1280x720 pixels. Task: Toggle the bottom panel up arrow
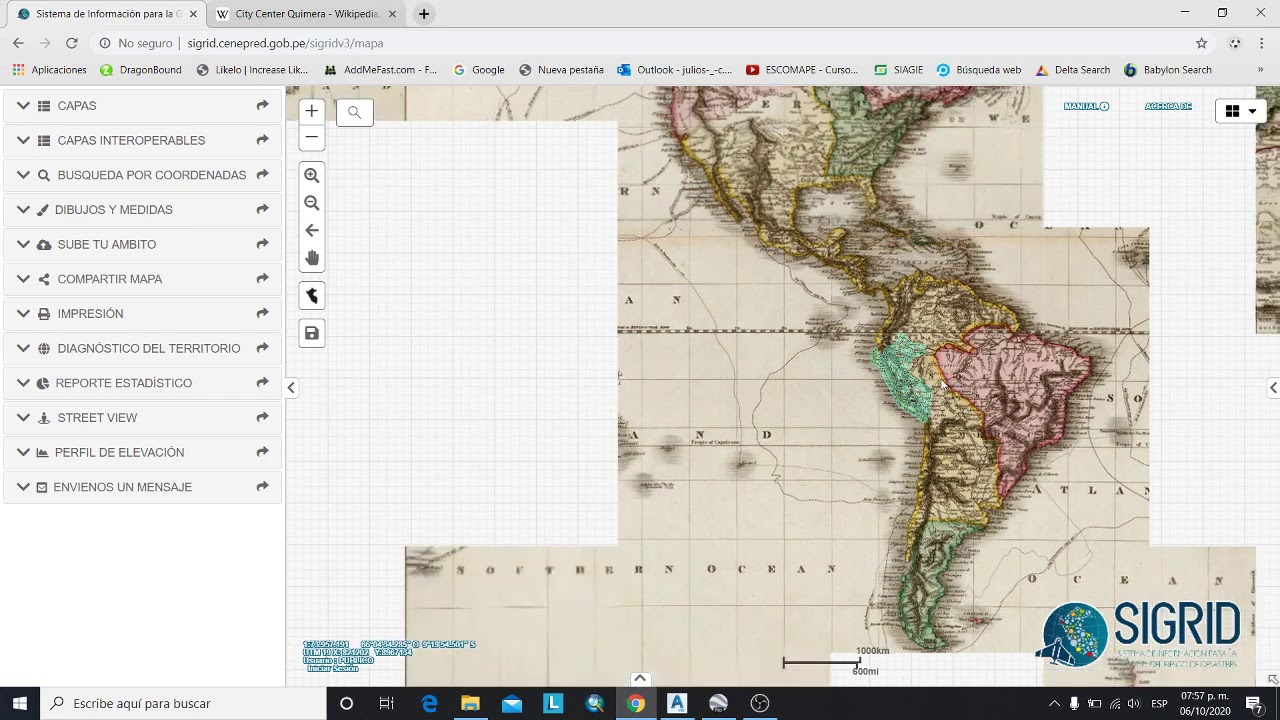(x=640, y=679)
